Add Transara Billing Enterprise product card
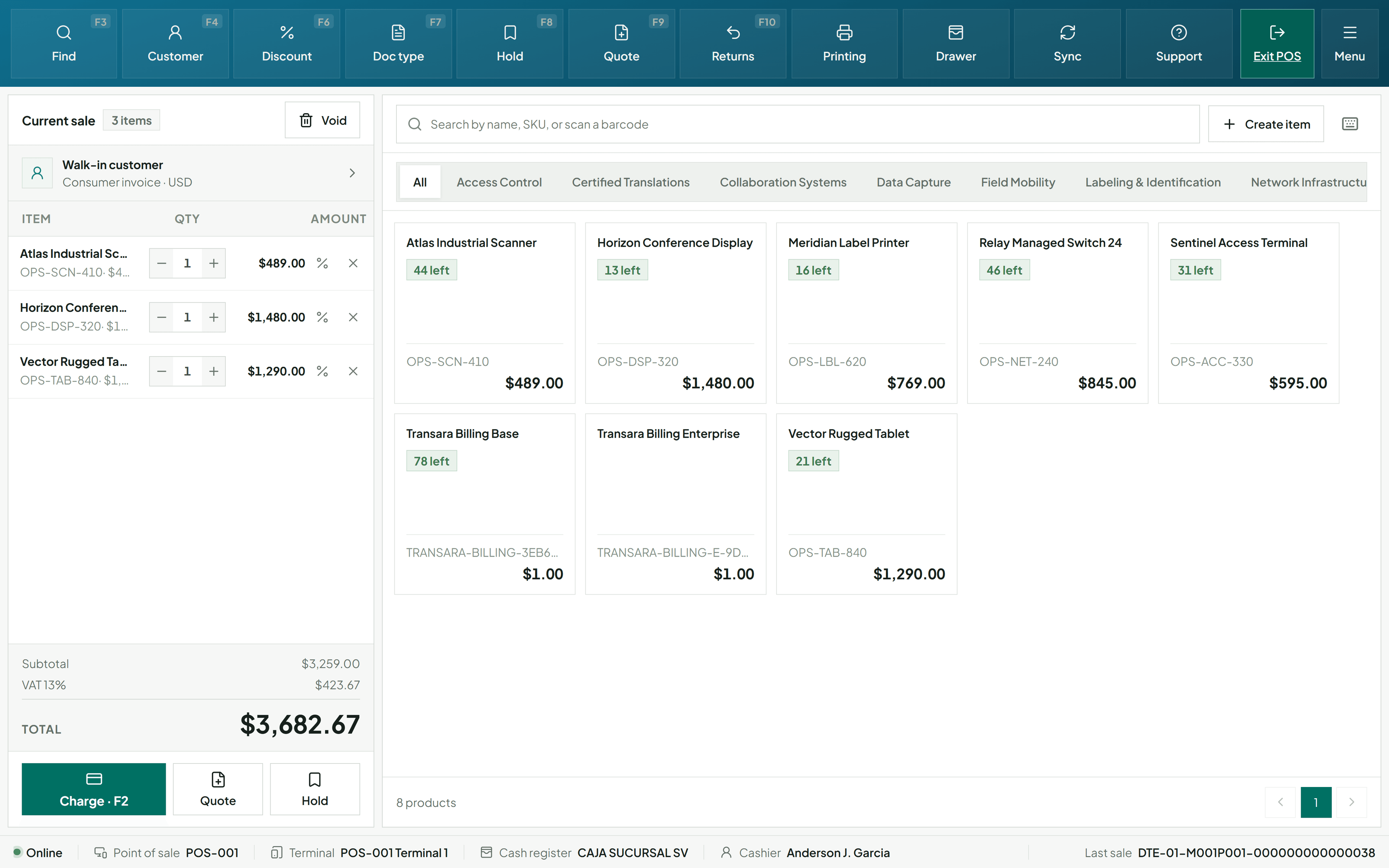The width and height of the screenshot is (1389, 868). point(676,504)
